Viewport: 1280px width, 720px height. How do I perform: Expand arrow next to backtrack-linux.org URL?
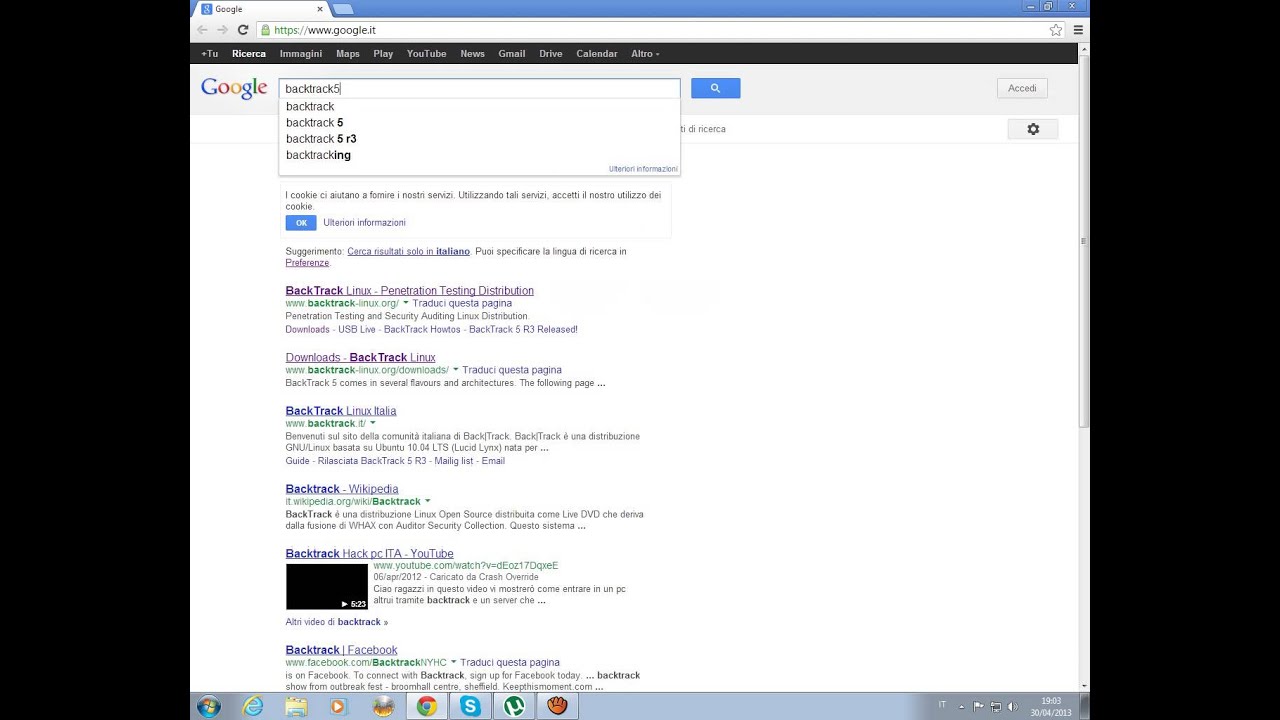point(406,303)
